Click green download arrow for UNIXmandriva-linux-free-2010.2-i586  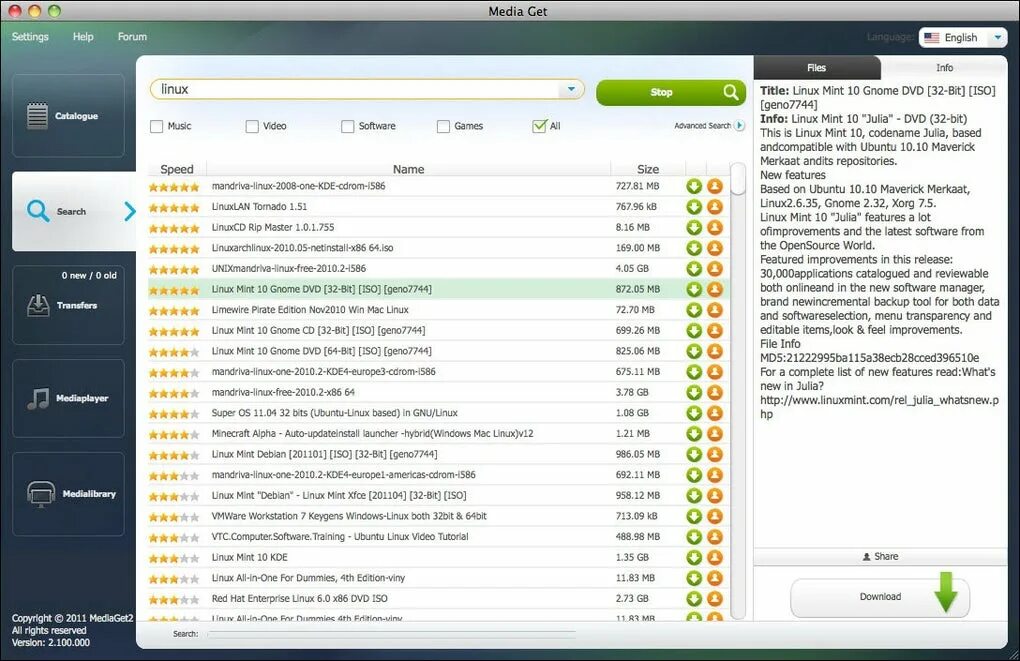[x=694, y=269]
